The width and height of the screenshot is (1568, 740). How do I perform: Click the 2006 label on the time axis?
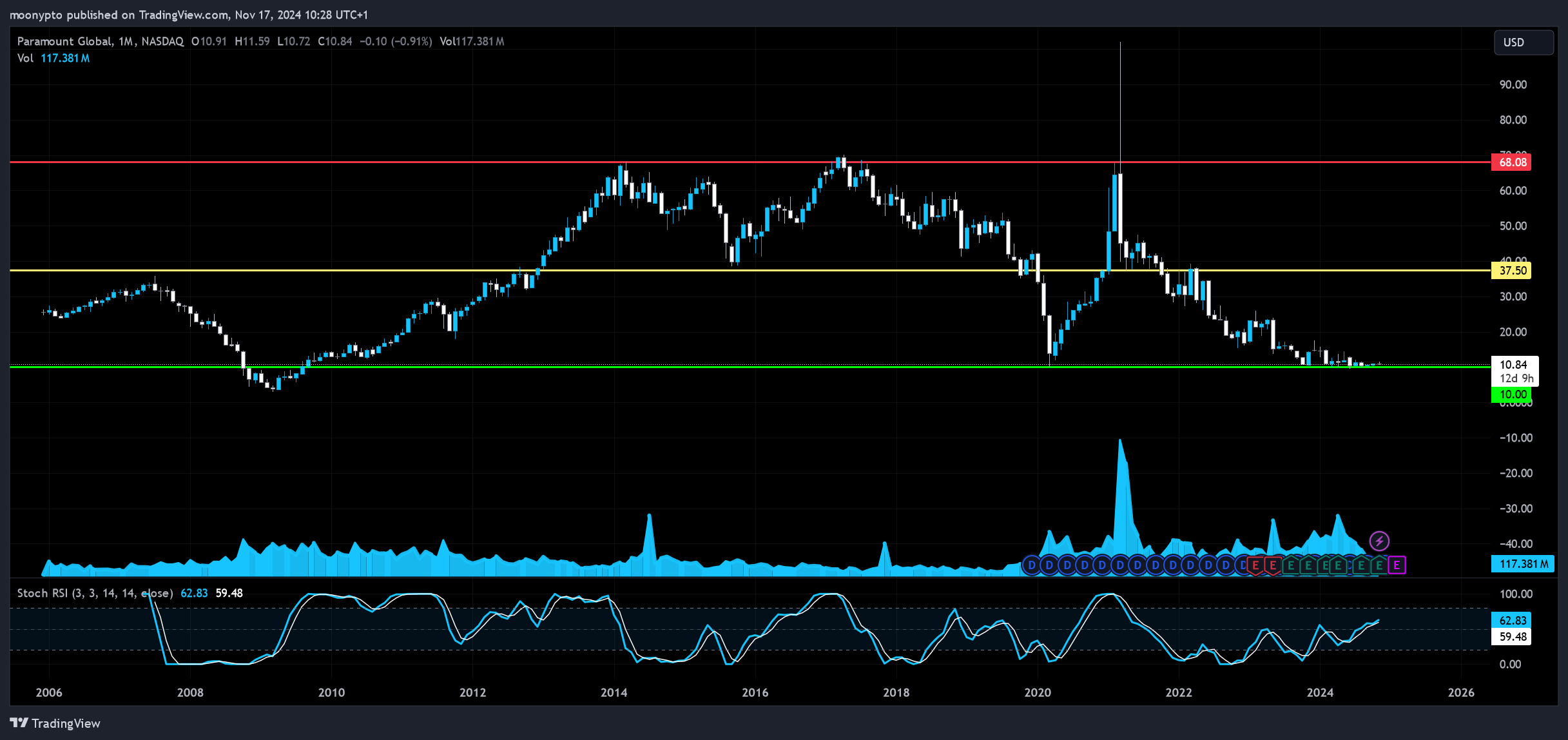[49, 692]
